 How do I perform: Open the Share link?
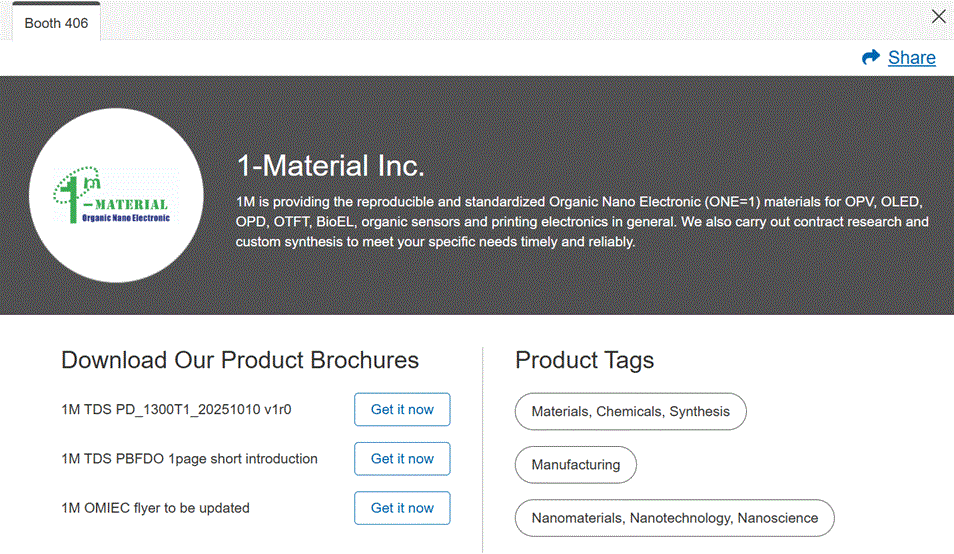pos(911,58)
